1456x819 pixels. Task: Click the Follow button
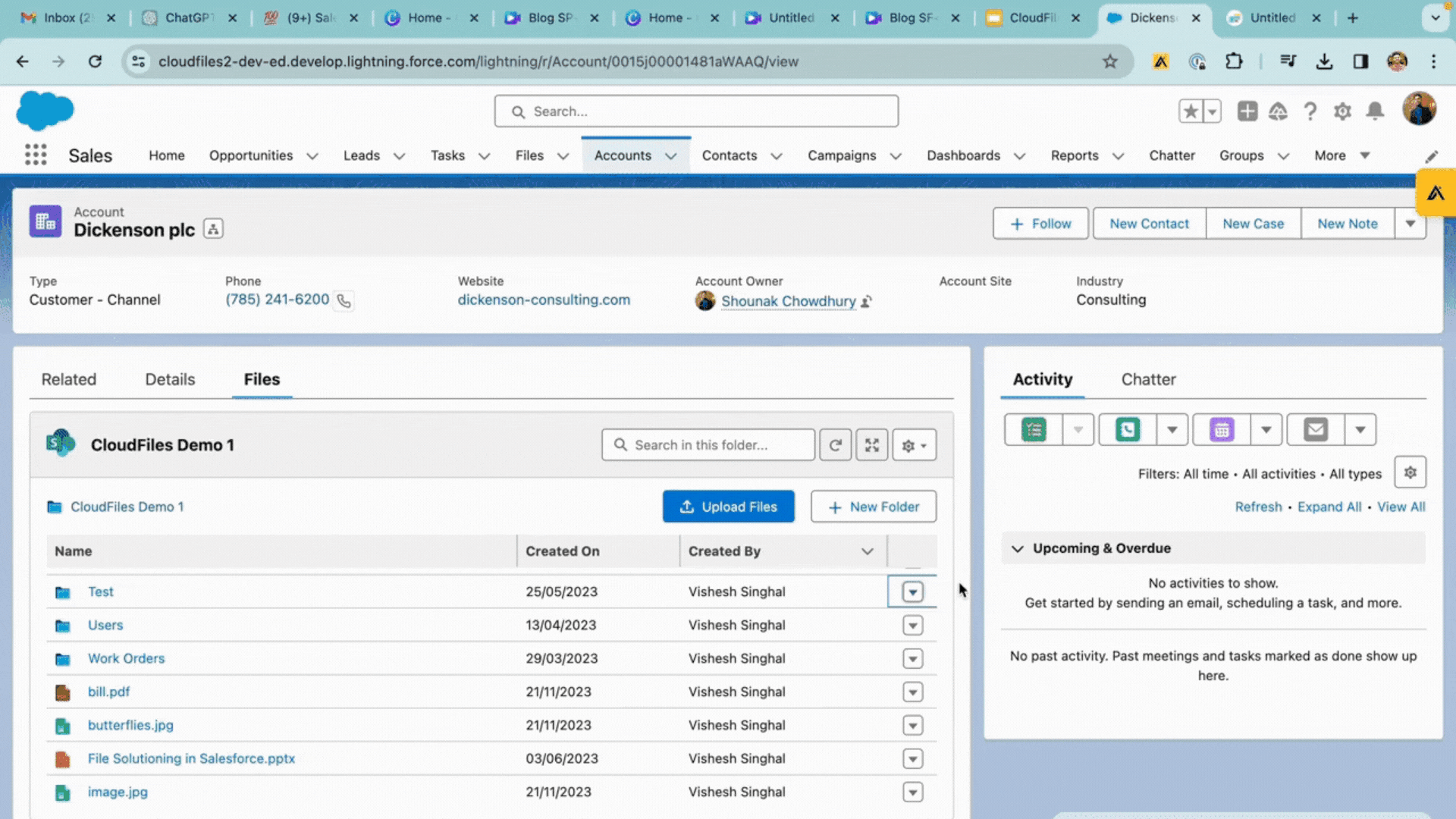[1040, 224]
